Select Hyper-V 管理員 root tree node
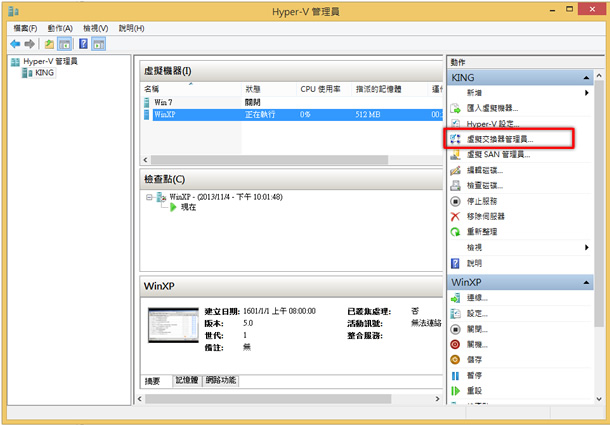610x425 pixels. tap(51, 61)
